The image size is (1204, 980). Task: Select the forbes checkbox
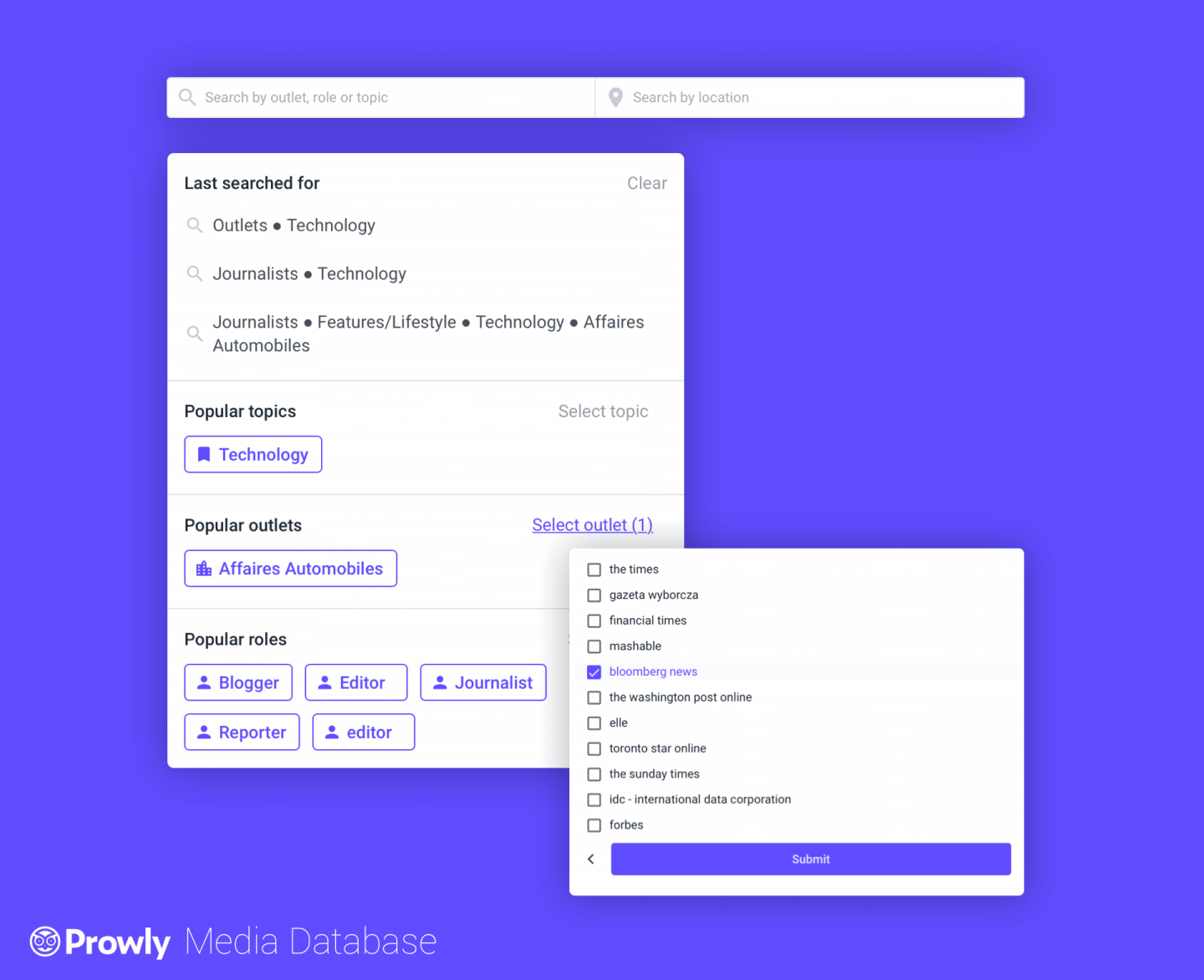[x=594, y=824]
